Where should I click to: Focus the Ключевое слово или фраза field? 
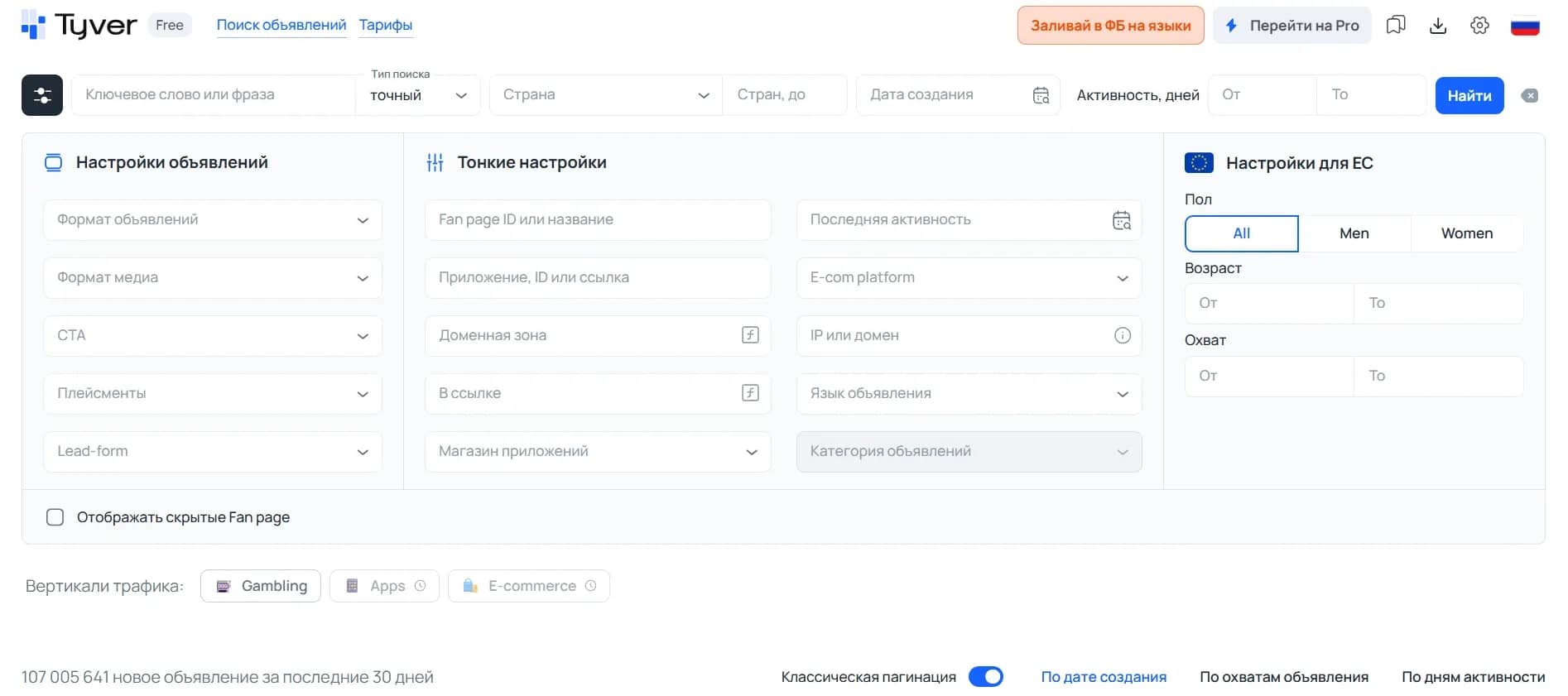tap(214, 95)
